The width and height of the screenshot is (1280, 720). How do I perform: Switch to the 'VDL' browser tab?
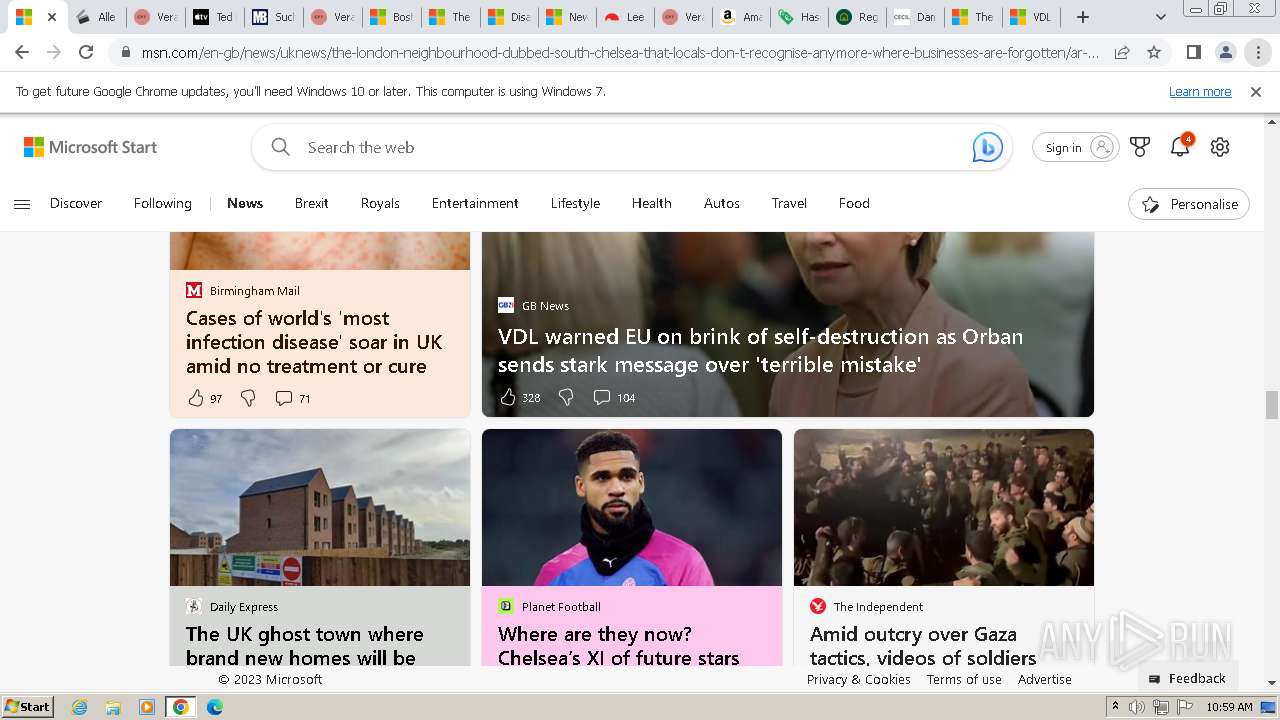[1031, 17]
